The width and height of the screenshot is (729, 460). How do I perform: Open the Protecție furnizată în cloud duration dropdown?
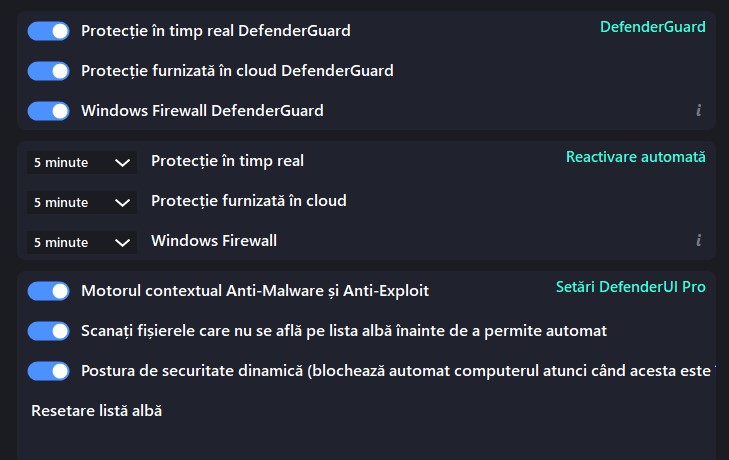(82, 202)
